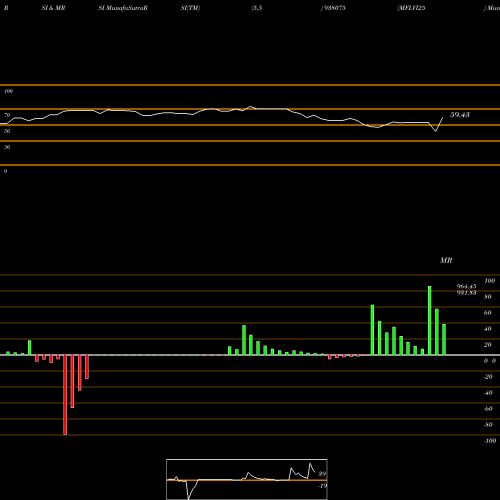
Task: Select the 981.83 value label
Action: (x=466, y=293)
